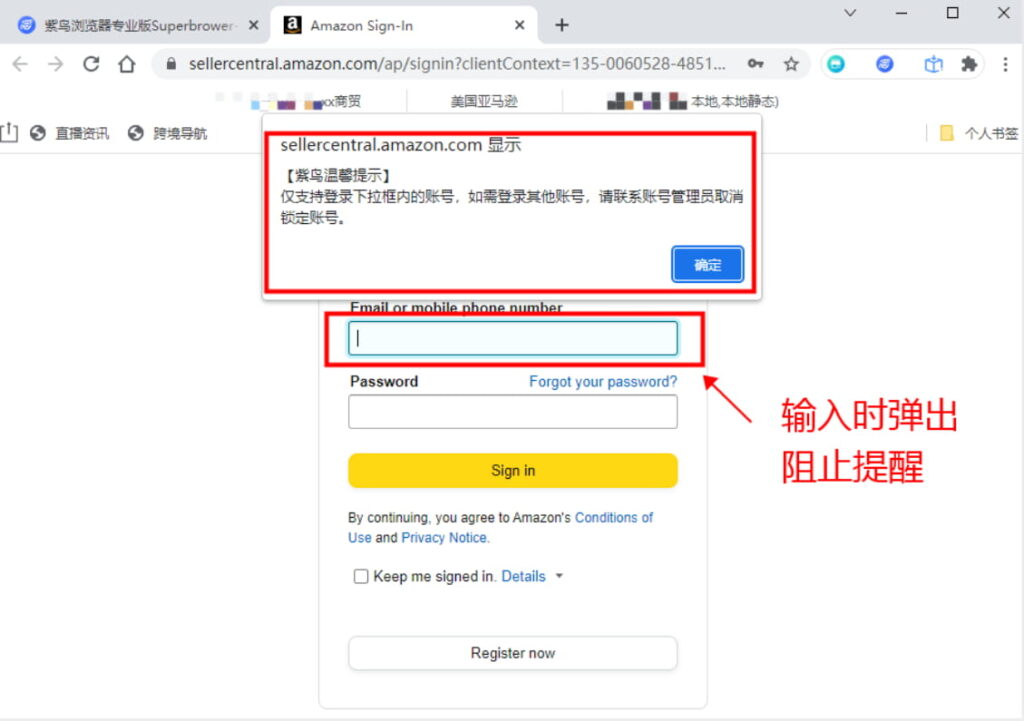Image resolution: width=1024 pixels, height=721 pixels.
Task: Click the teal extension icon in toolbar
Action: 835,63
